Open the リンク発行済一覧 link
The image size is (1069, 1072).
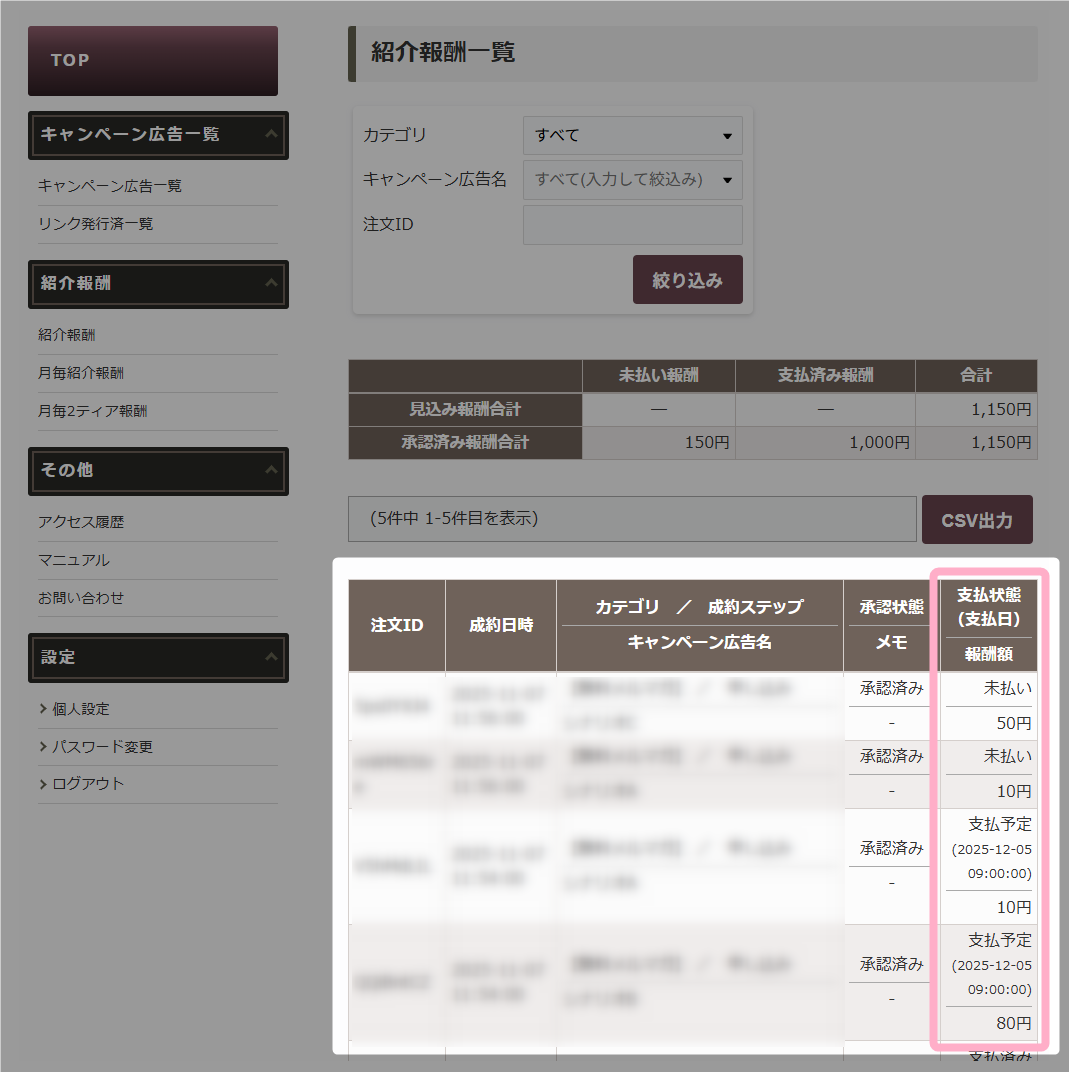96,224
